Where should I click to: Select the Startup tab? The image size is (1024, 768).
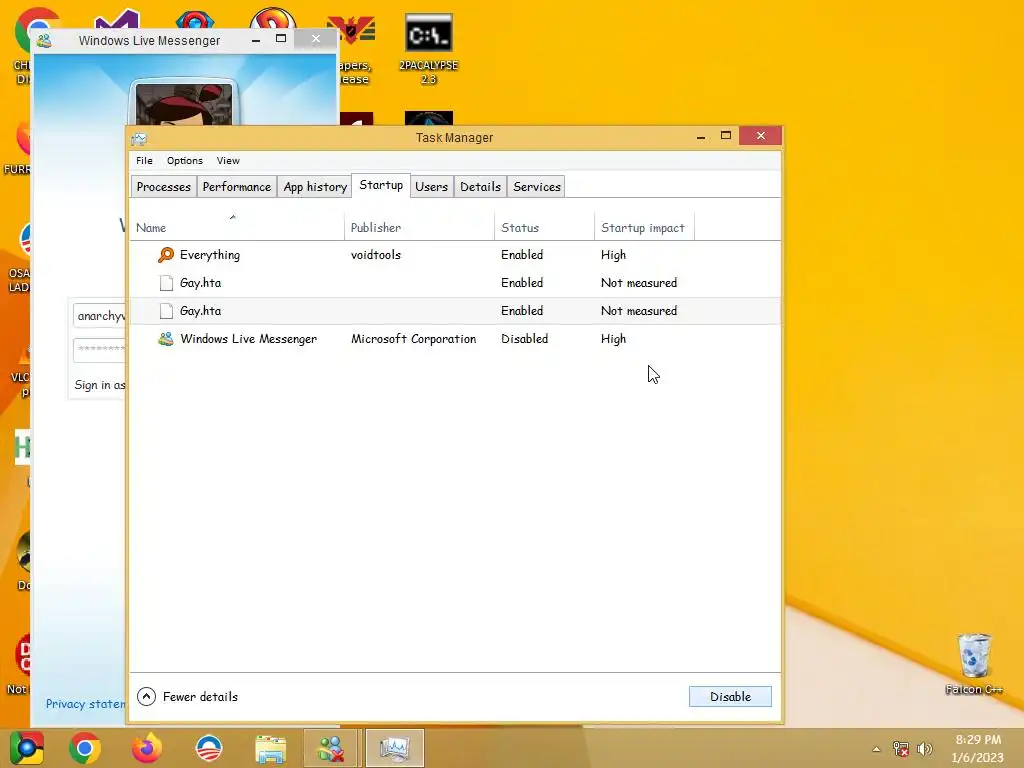click(x=381, y=185)
